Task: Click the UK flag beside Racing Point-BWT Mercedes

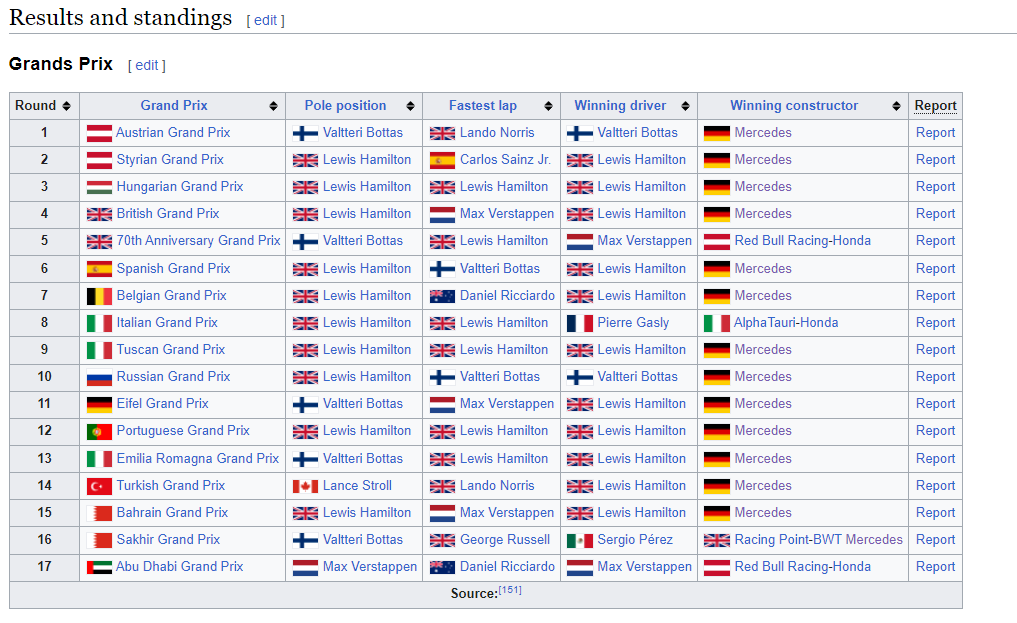Action: pyautogui.click(x=717, y=541)
